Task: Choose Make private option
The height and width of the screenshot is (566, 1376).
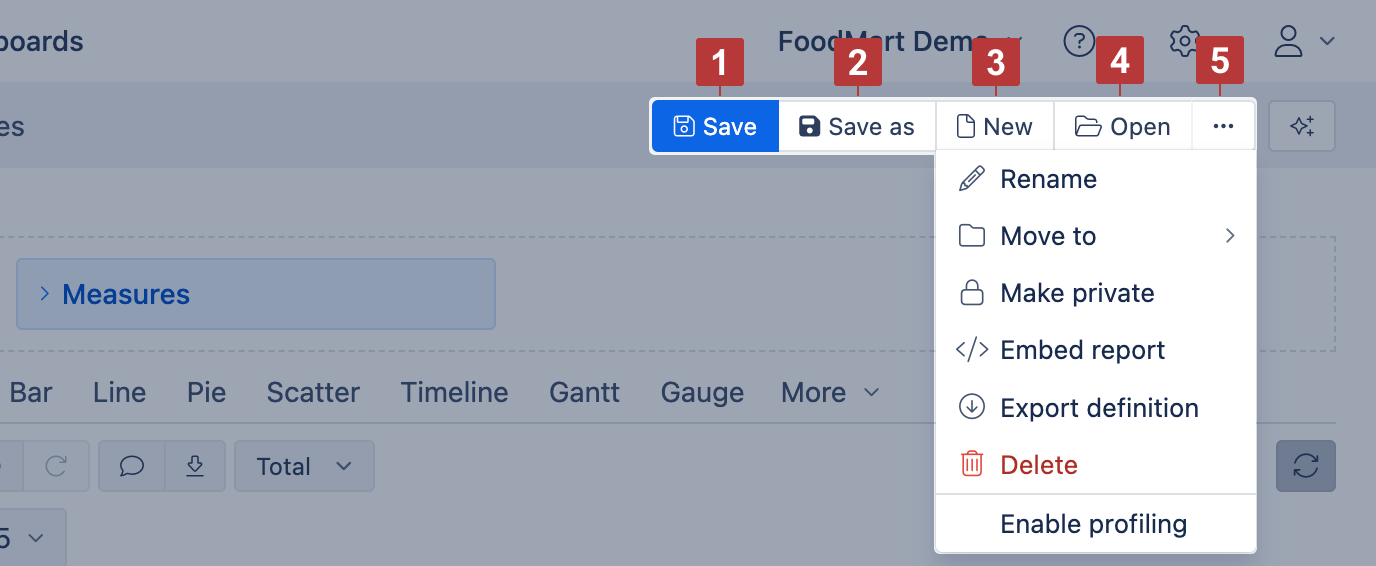Action: [1077, 294]
